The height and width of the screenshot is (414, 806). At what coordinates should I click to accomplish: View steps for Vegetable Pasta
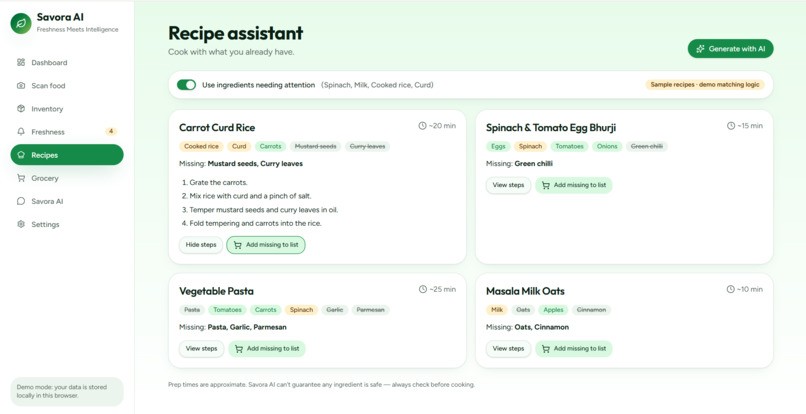click(x=202, y=349)
